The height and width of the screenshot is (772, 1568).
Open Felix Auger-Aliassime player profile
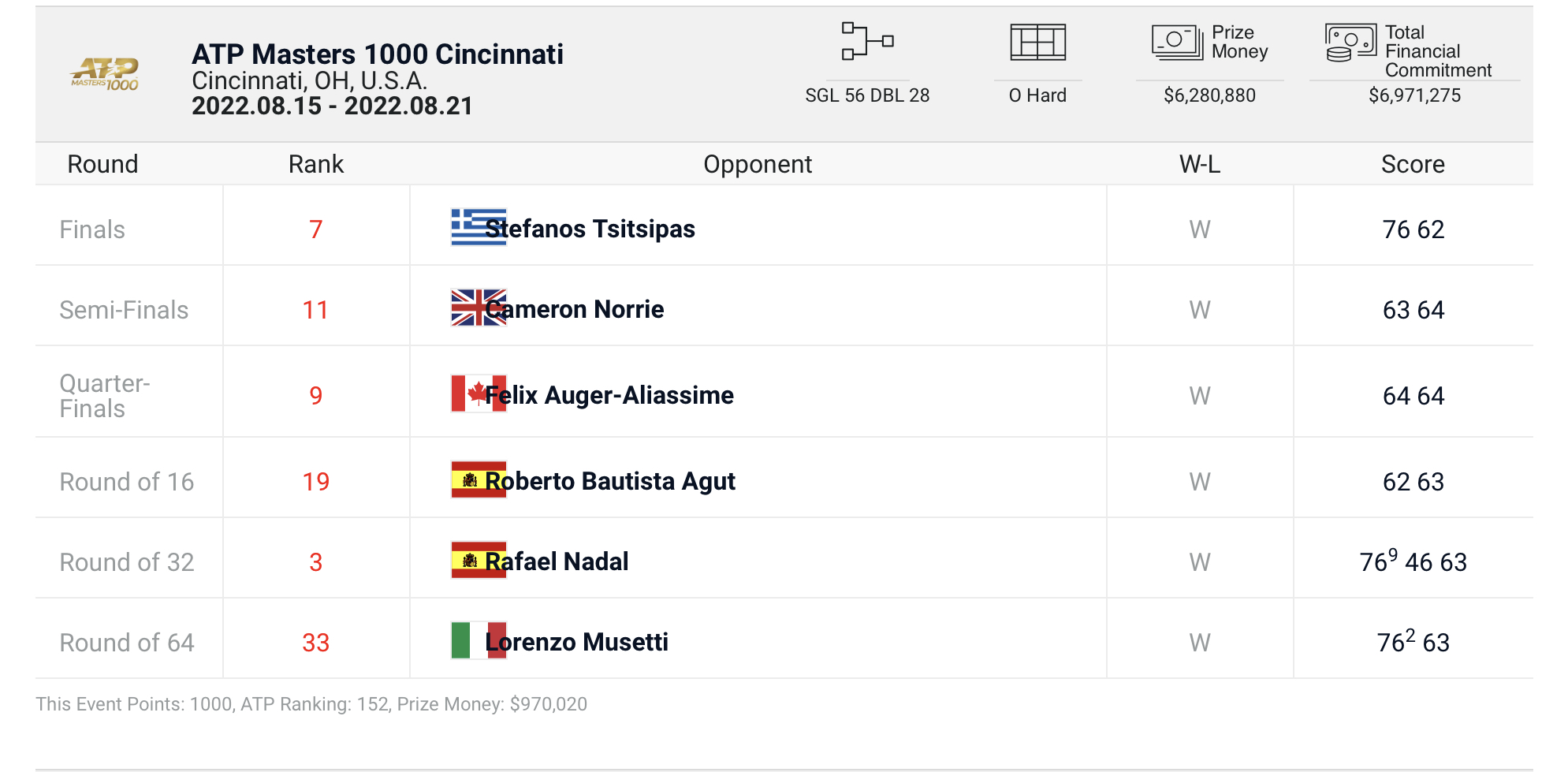click(609, 395)
